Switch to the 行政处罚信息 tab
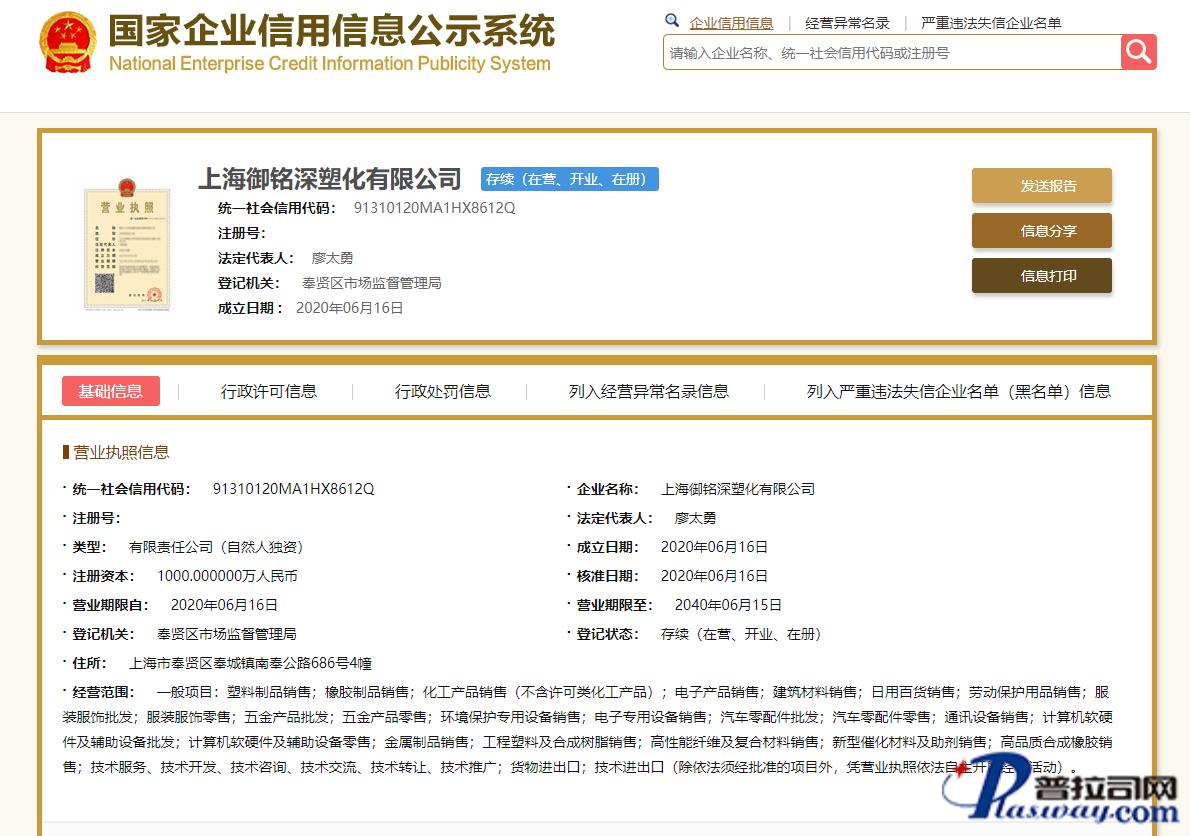The width and height of the screenshot is (1190, 836). click(442, 391)
